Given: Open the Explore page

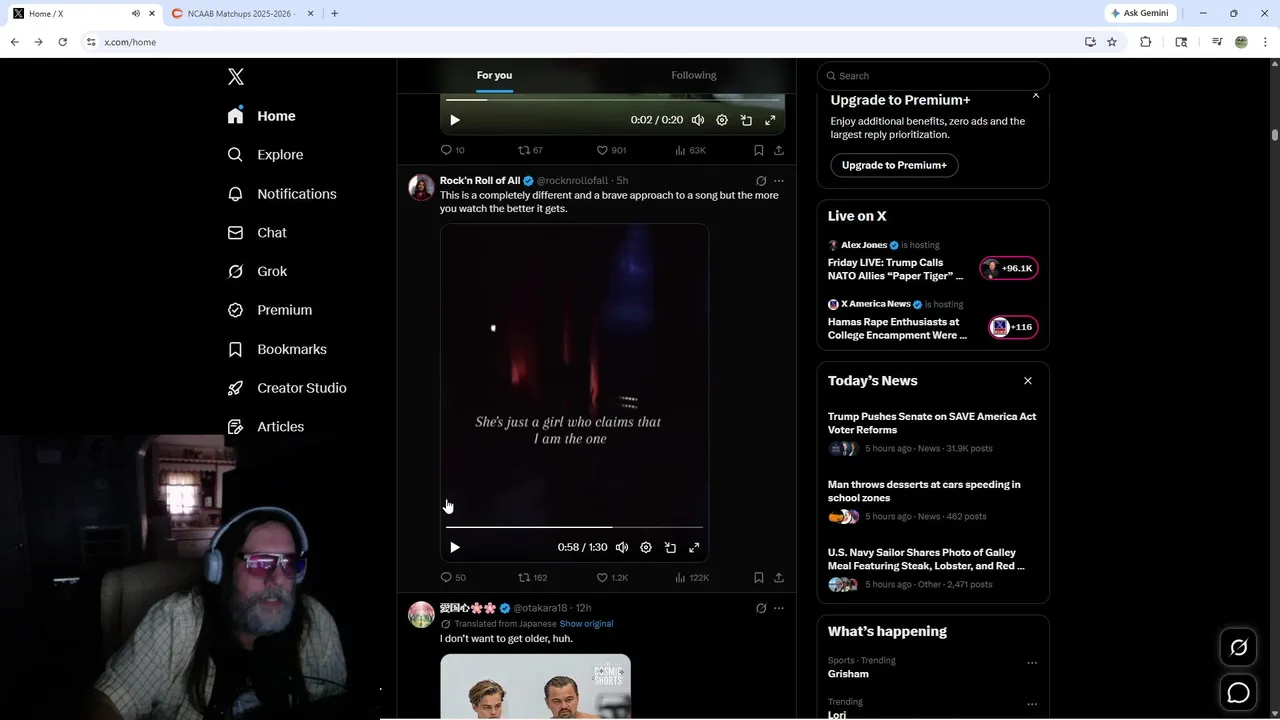Looking at the screenshot, I should point(265,155).
